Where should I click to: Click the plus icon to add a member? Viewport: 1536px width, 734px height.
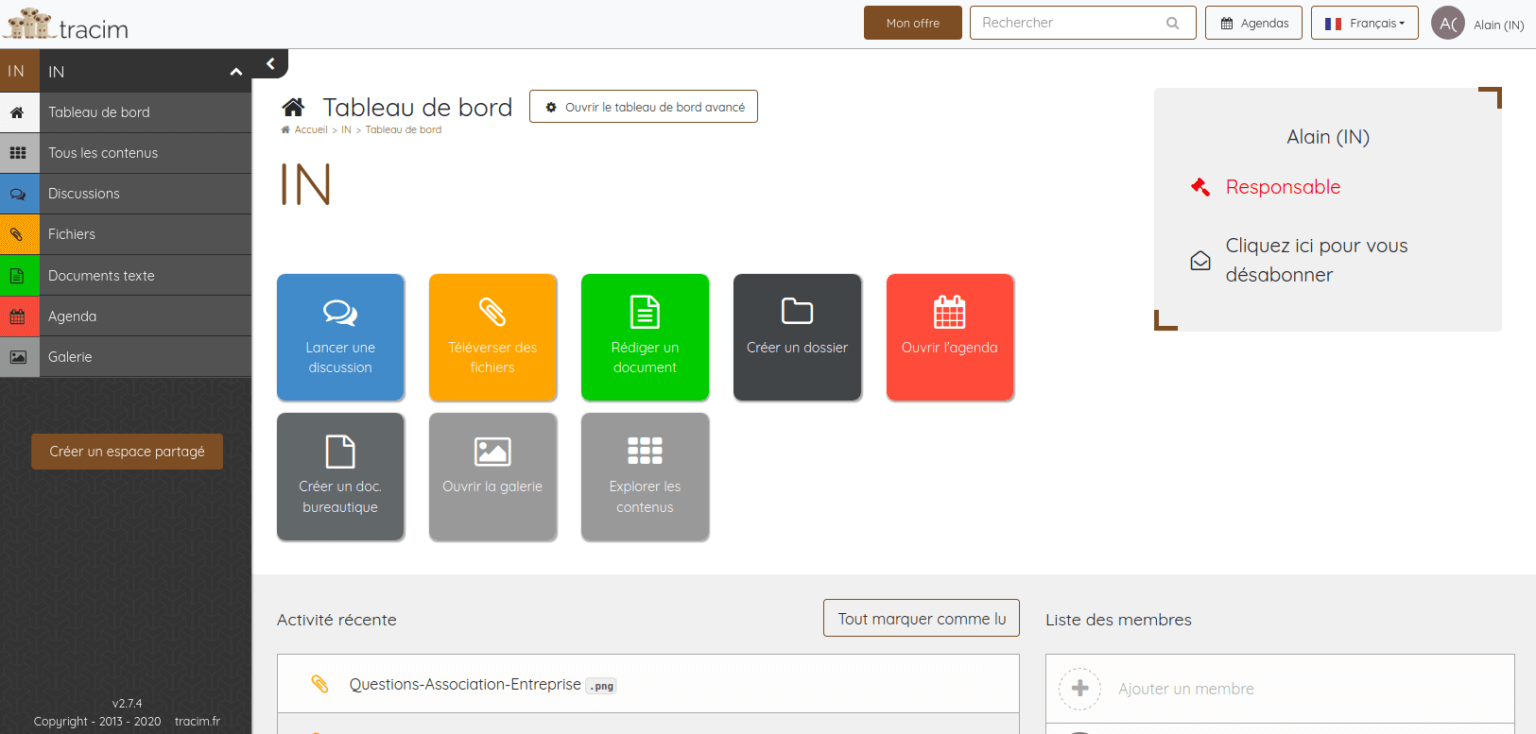coord(1080,689)
